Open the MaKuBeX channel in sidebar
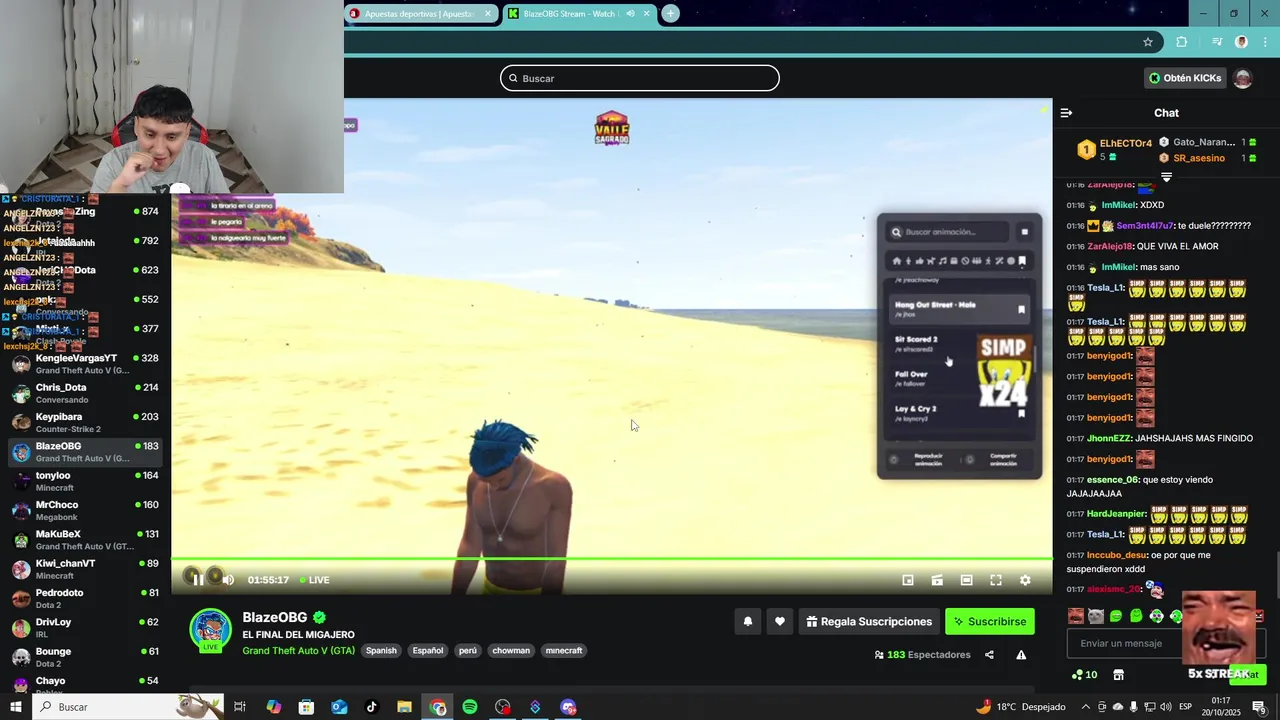 pos(86,540)
